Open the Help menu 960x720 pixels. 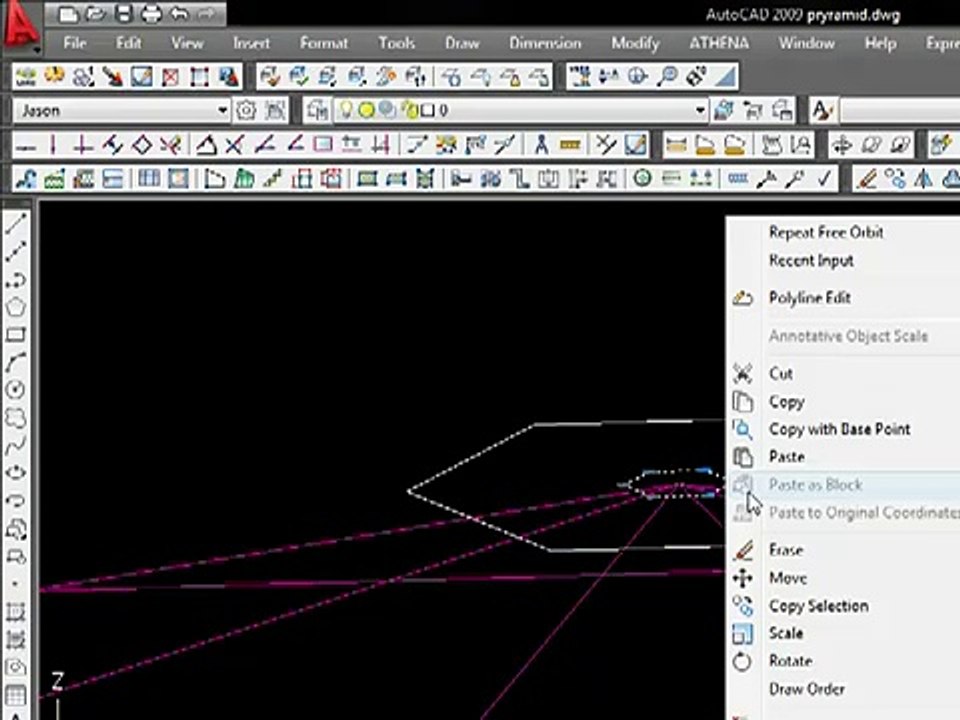pos(880,43)
